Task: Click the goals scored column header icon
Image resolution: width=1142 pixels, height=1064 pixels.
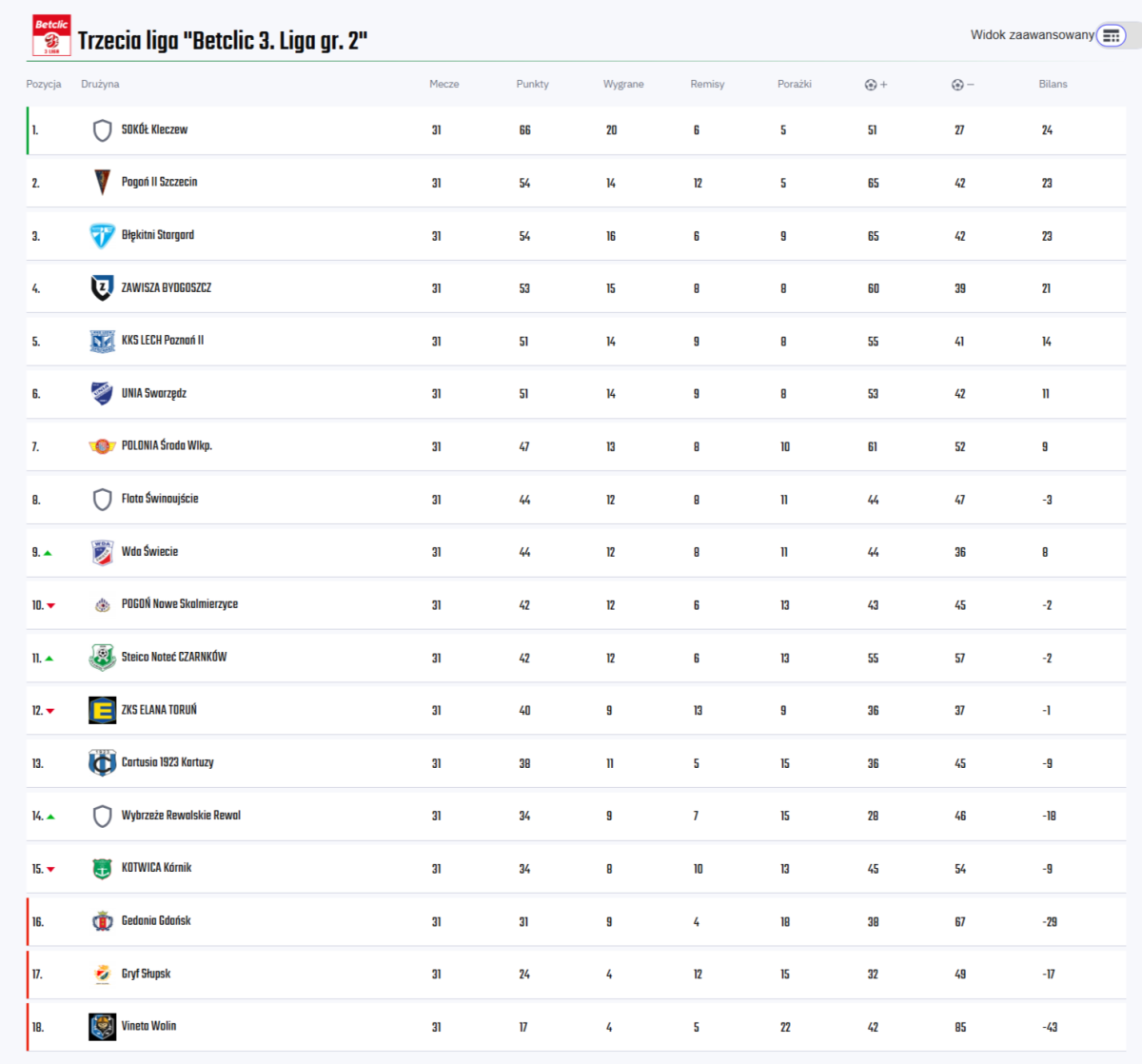Action: coord(871,85)
